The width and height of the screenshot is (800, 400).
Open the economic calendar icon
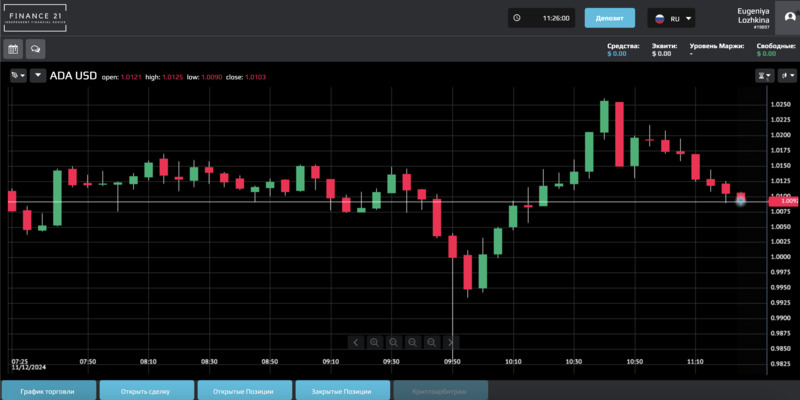coord(13,49)
